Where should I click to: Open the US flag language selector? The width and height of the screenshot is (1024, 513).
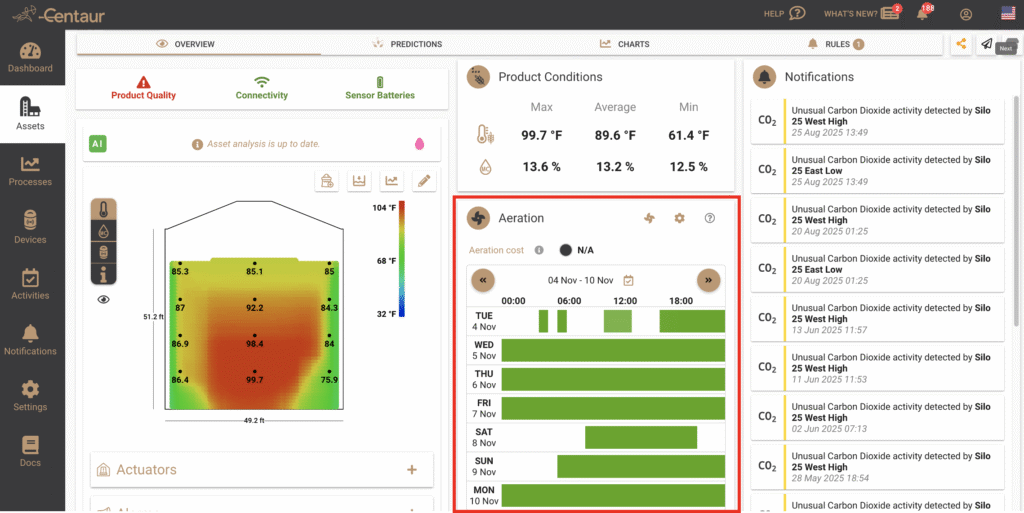click(1008, 13)
